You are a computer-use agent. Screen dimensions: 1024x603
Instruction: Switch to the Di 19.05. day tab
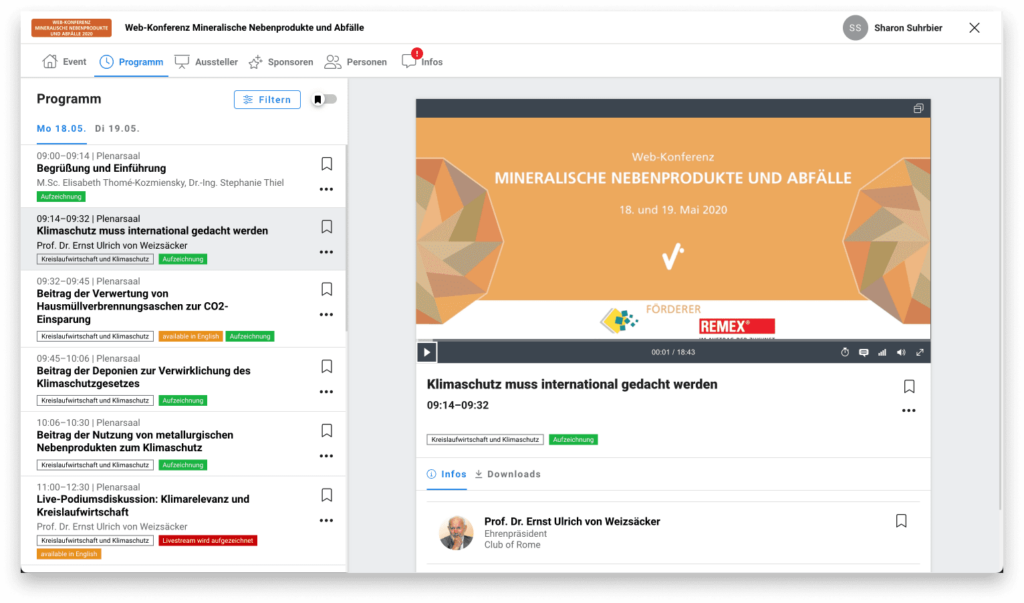119,128
